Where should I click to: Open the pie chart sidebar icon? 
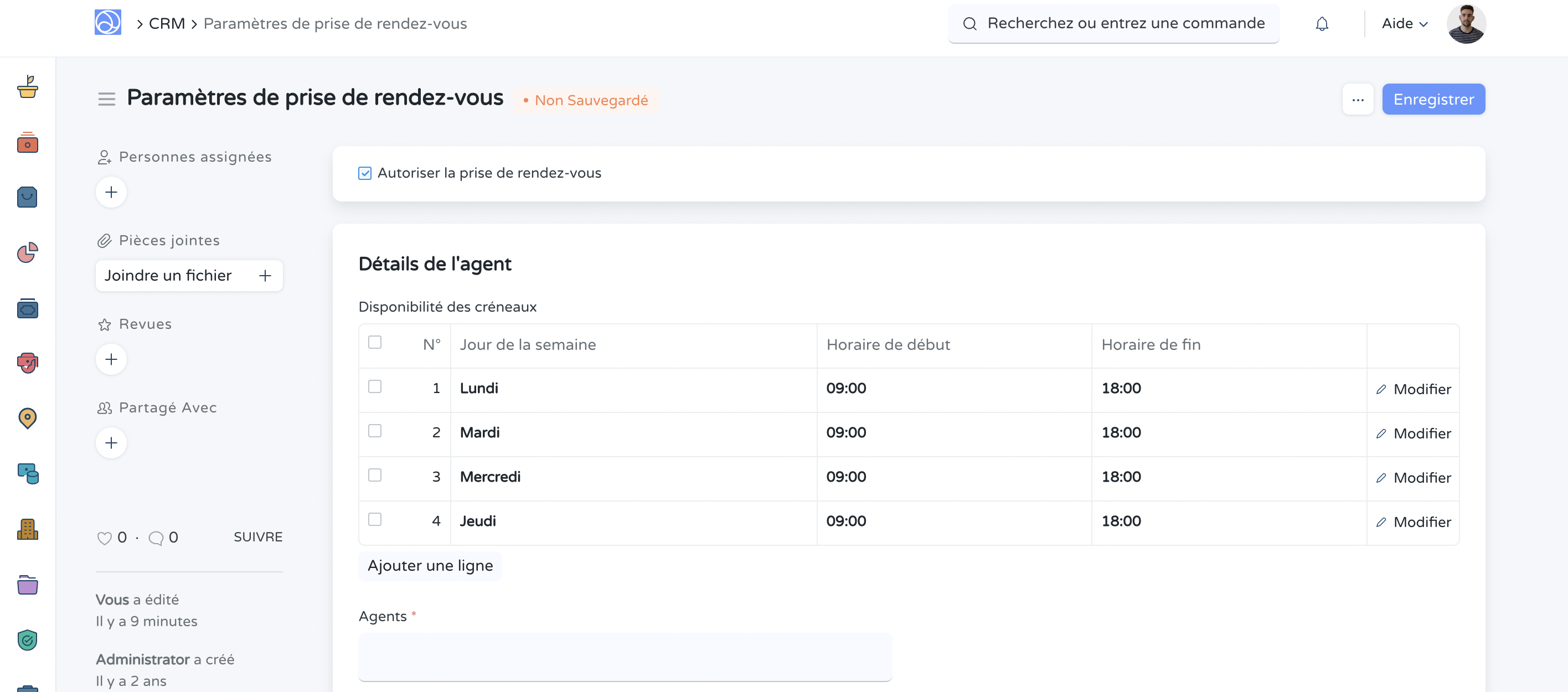tap(27, 252)
